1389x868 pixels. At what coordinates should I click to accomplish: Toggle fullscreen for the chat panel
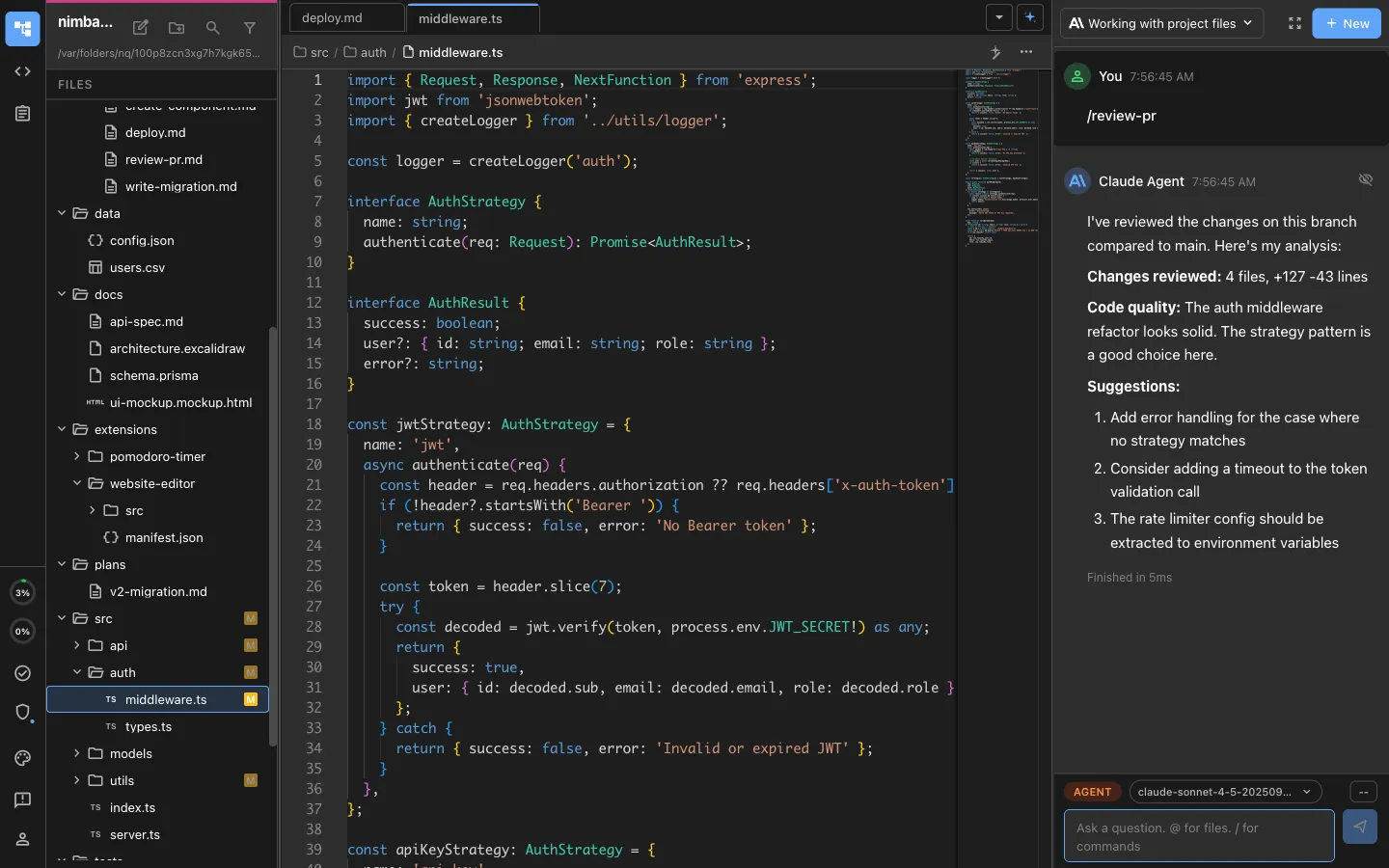pyautogui.click(x=1294, y=23)
